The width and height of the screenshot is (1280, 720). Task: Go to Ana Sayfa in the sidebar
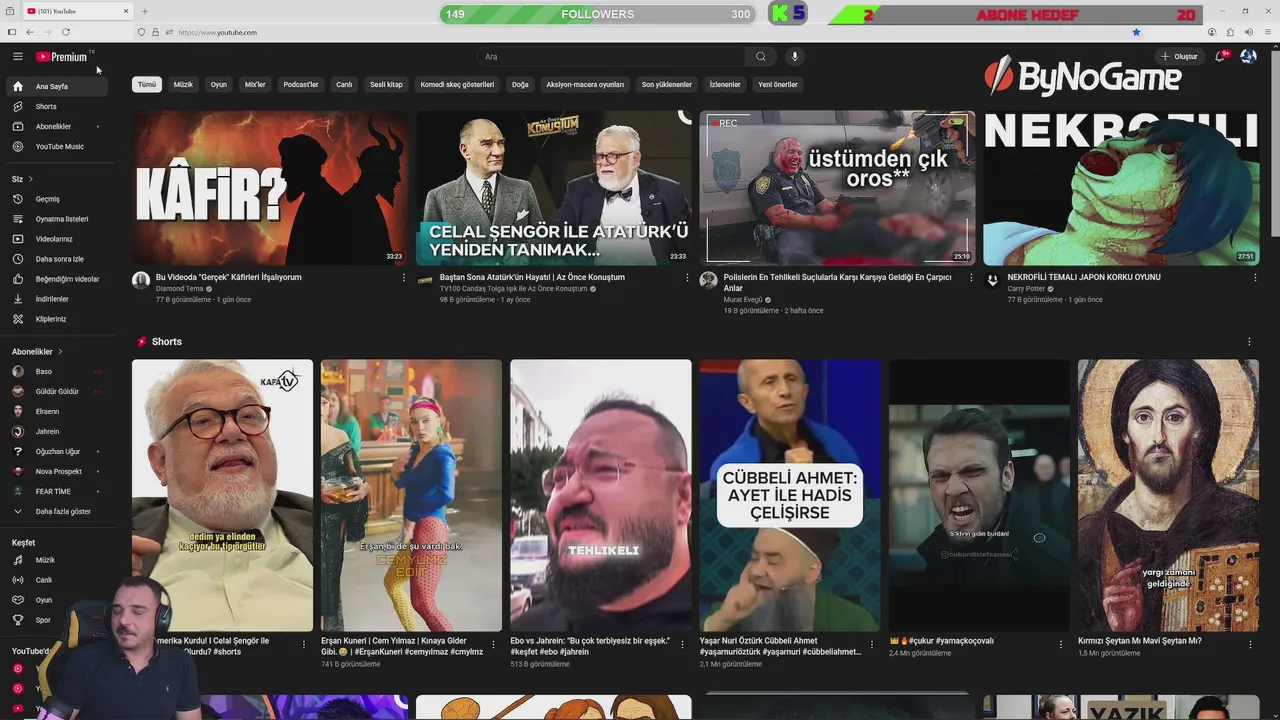click(56, 86)
